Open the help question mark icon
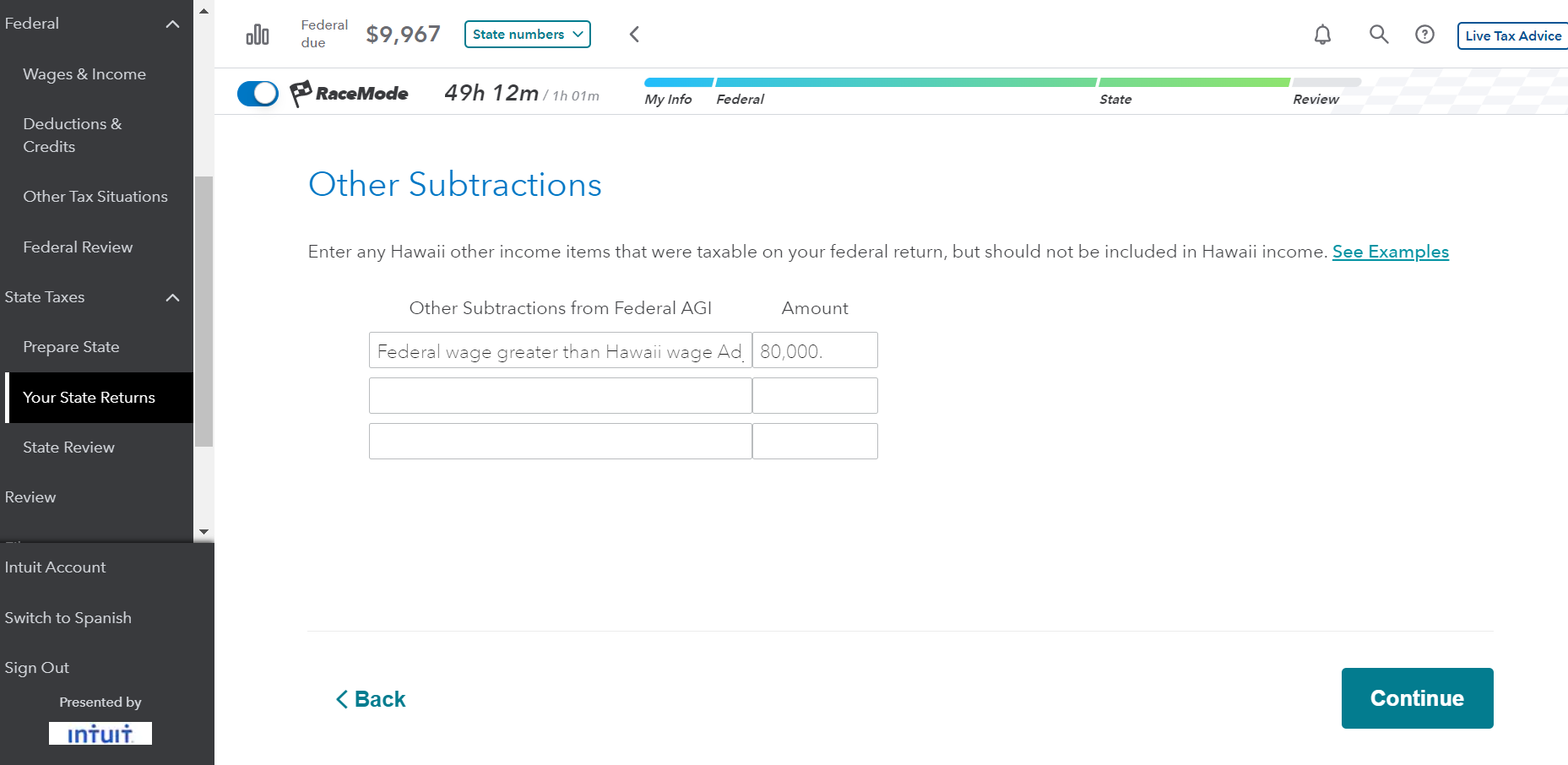This screenshot has height=765, width=1568. (1424, 35)
